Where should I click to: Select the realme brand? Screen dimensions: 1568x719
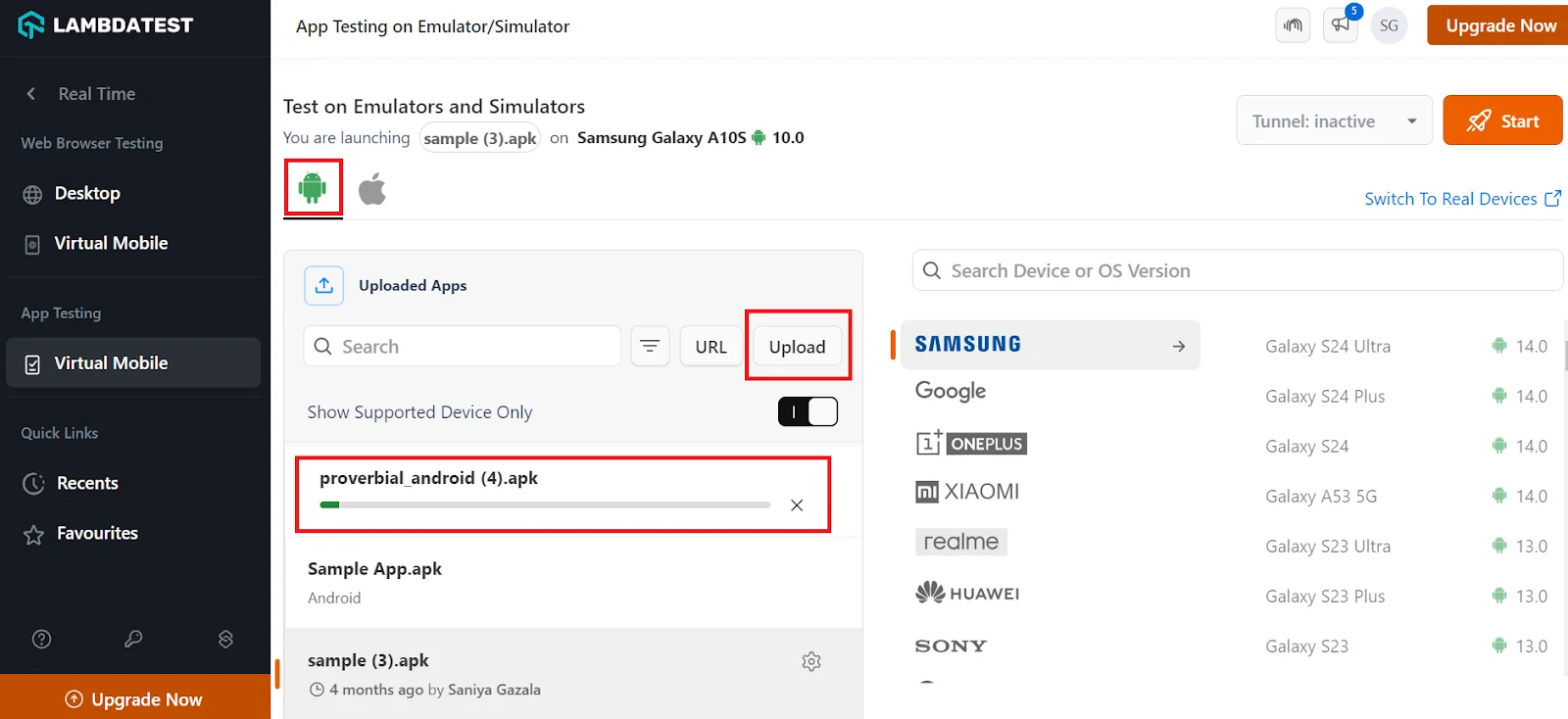point(961,542)
